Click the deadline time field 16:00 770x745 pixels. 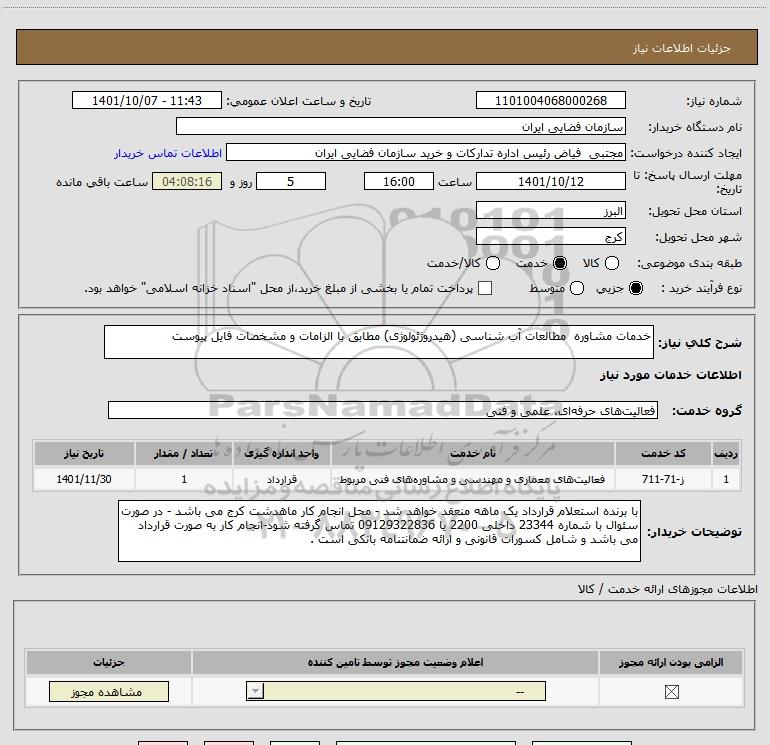(x=399, y=181)
